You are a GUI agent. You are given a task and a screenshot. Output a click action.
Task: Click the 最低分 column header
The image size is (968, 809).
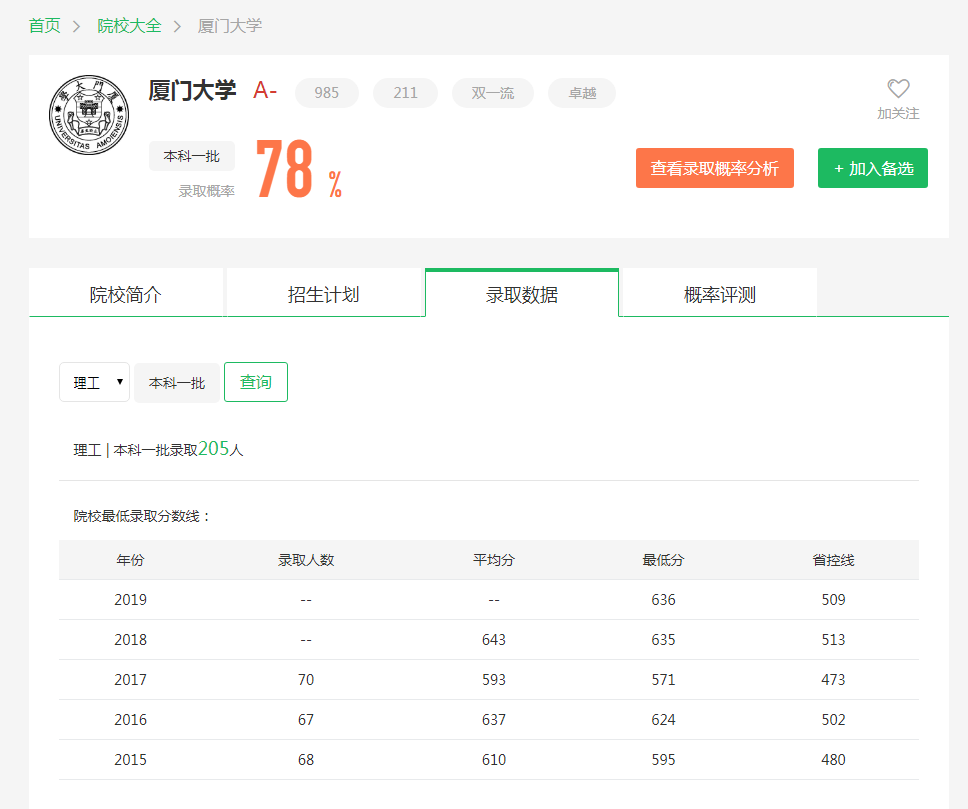(x=663, y=560)
